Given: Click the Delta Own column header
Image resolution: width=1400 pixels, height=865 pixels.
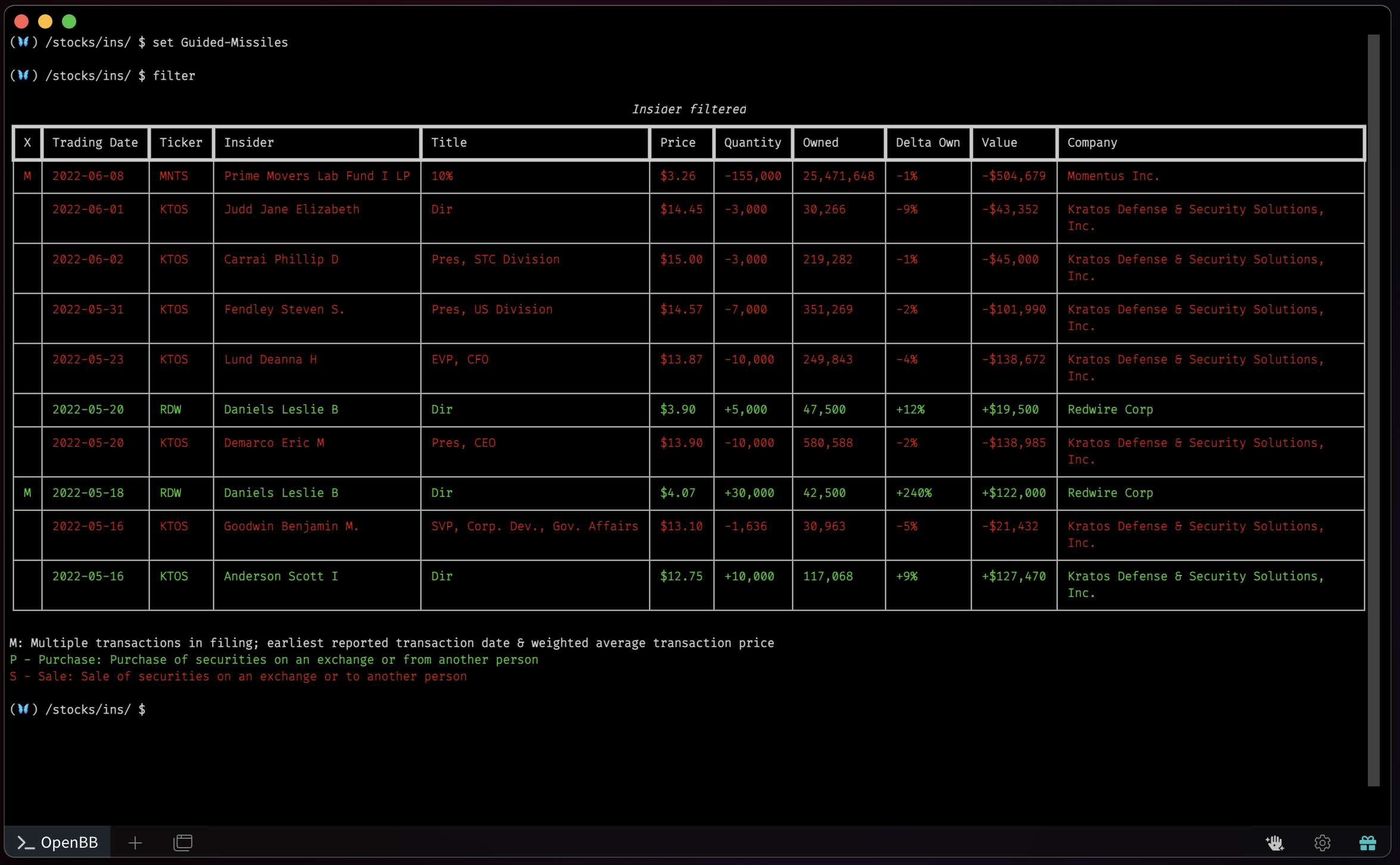Looking at the screenshot, I should [x=928, y=142].
